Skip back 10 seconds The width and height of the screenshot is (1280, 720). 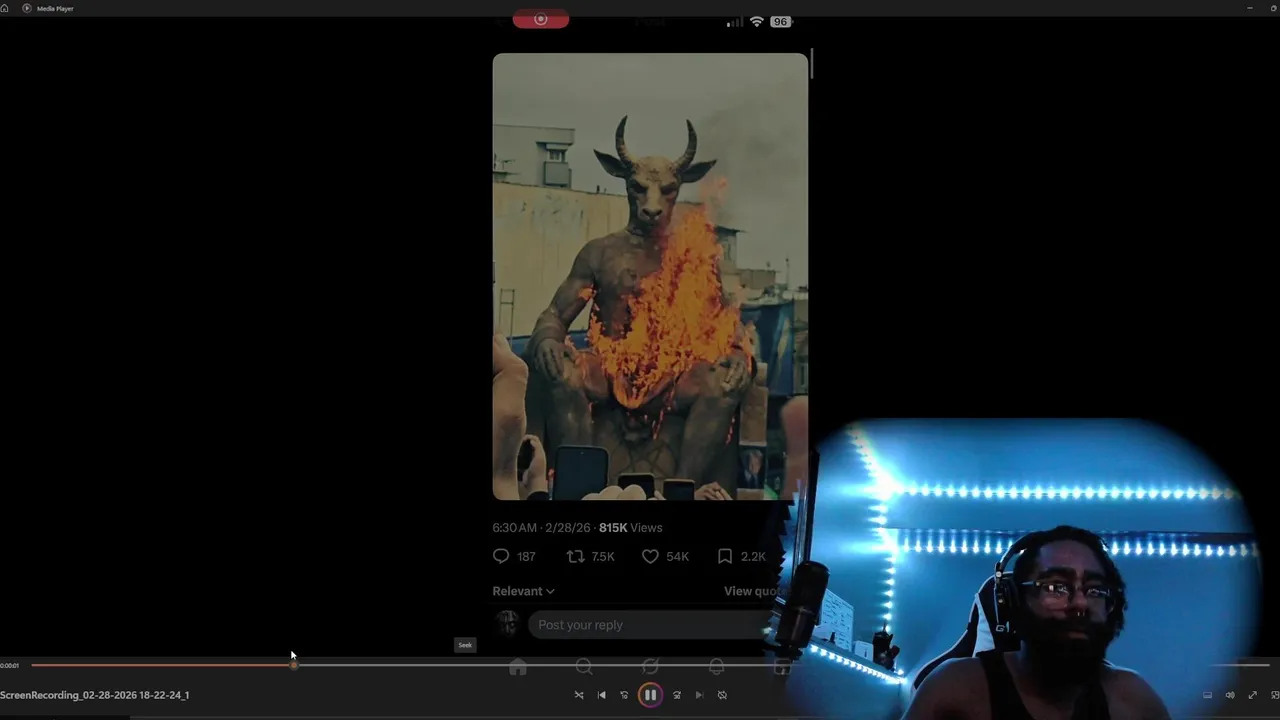[x=624, y=695]
